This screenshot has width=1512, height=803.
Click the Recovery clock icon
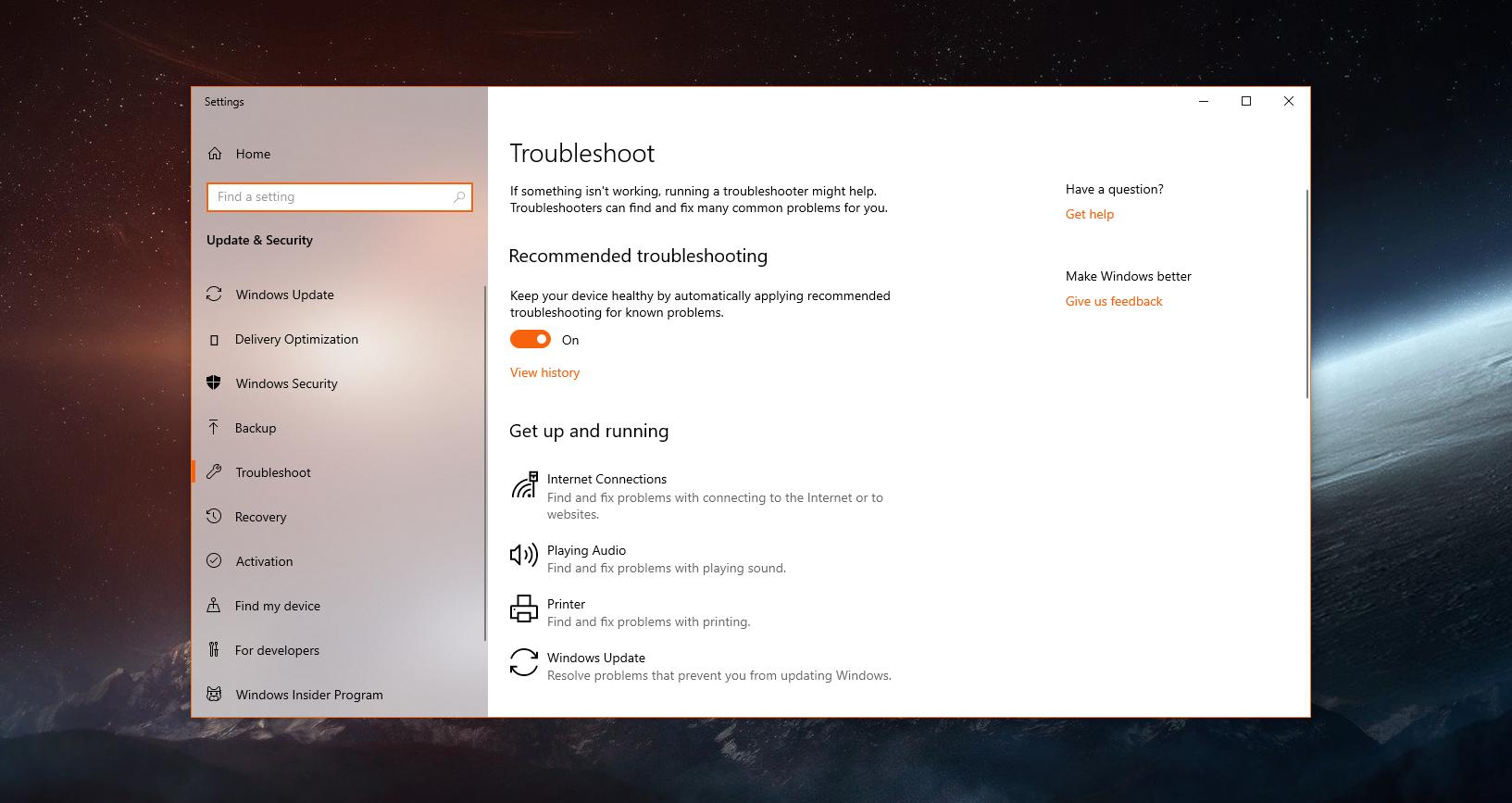coord(214,517)
